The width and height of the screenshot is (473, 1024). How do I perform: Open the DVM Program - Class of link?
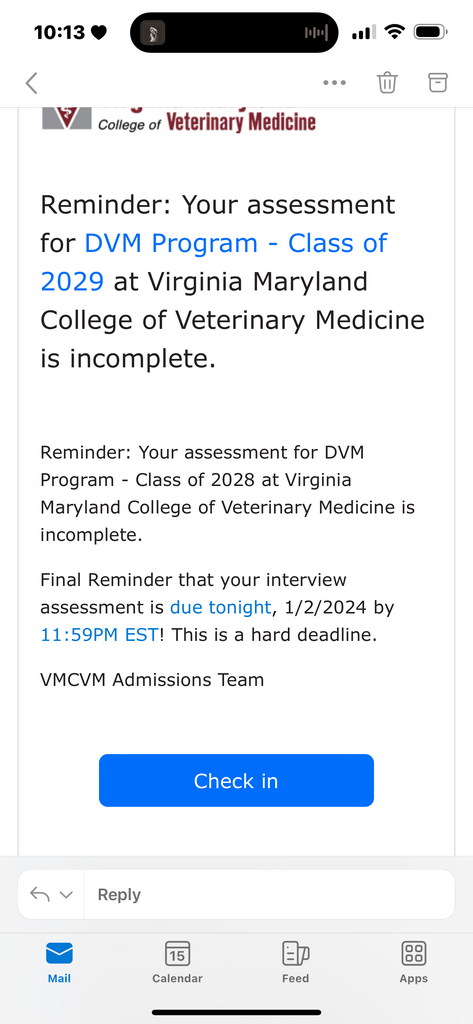coord(236,244)
